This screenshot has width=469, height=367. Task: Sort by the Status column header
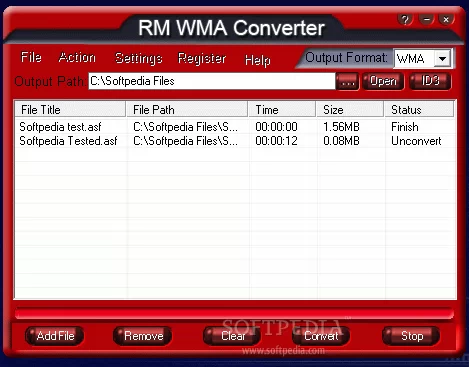point(419,109)
